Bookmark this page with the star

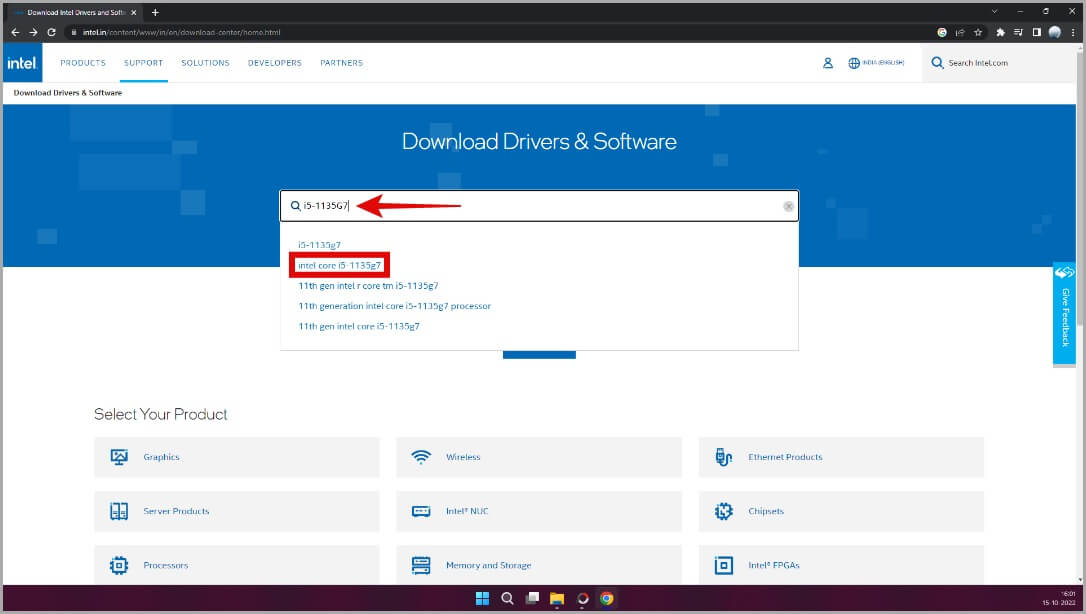tap(978, 33)
